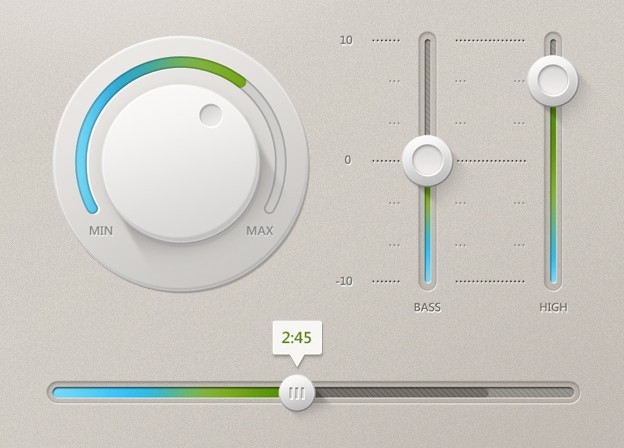Click the HIGH label below the slider
The image size is (624, 448).
tap(553, 307)
